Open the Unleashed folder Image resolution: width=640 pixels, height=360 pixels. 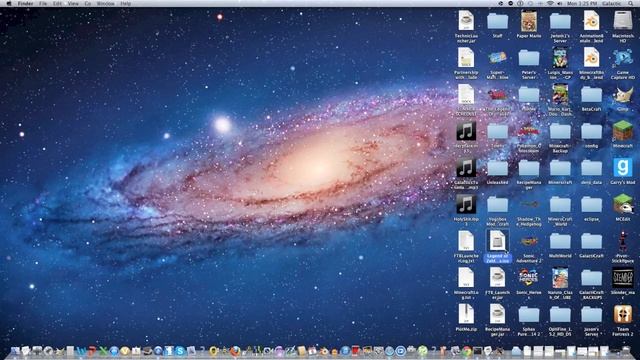[497, 168]
